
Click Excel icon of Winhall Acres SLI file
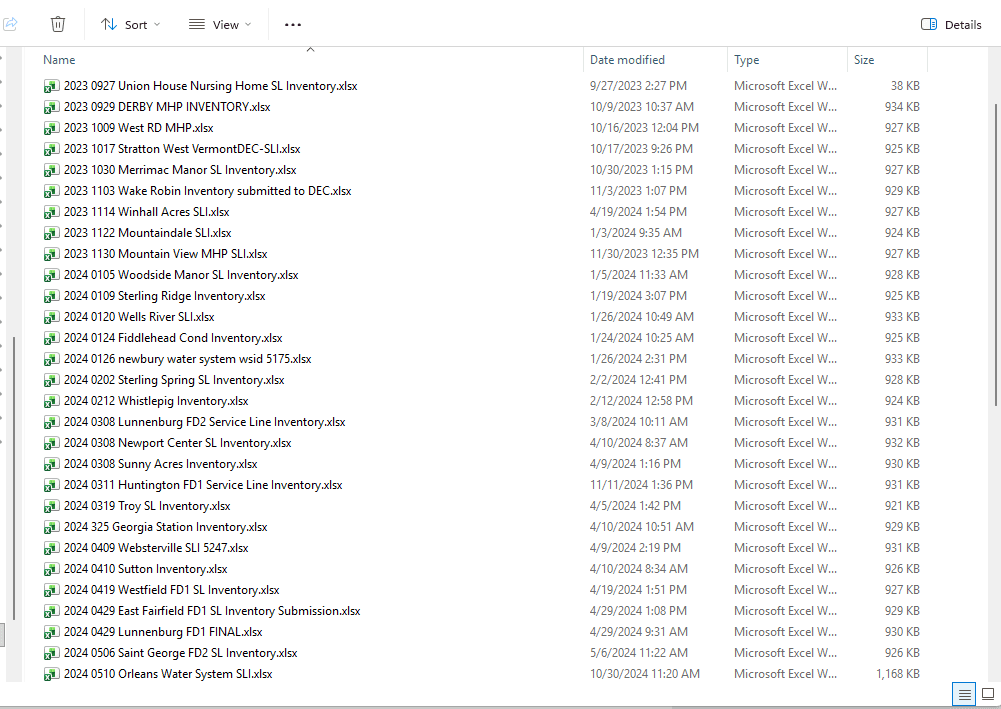tap(51, 213)
